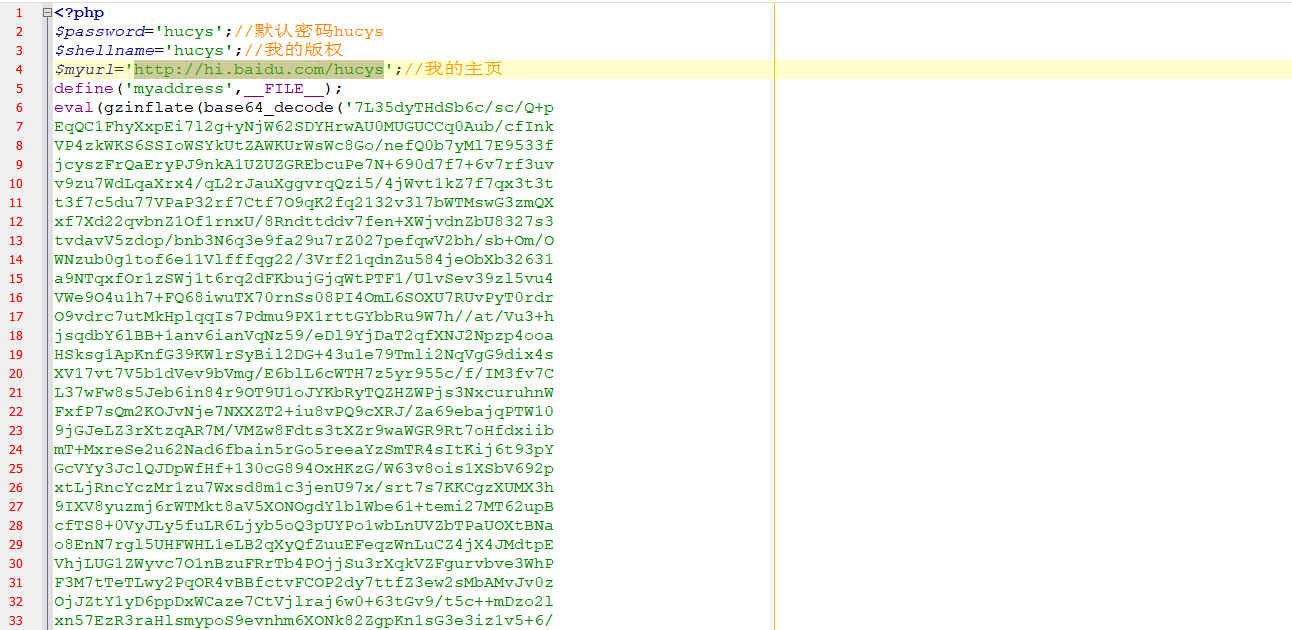
Task: Click code line beginning 9IXV8yuzmj6rWTMkt8aV
Action: click(304, 507)
